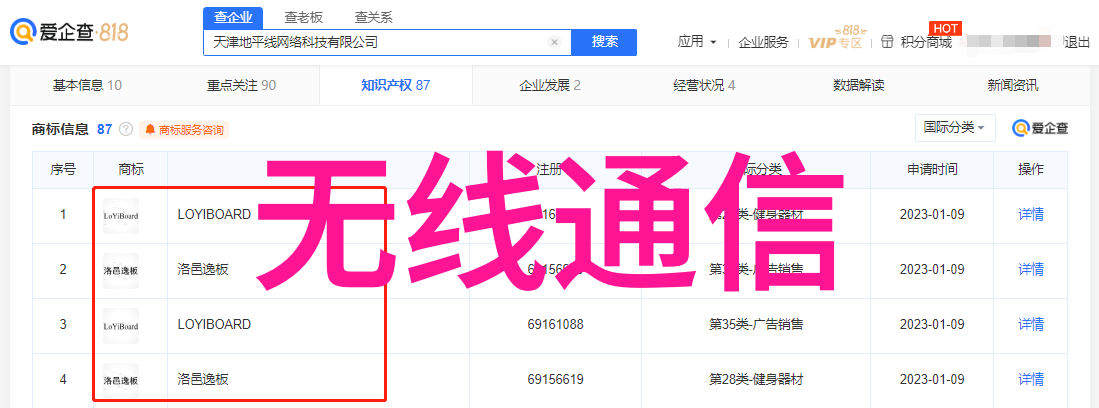1099x408 pixels.
Task: Click date 2023-01-09 in row 3
Action: click(x=932, y=325)
